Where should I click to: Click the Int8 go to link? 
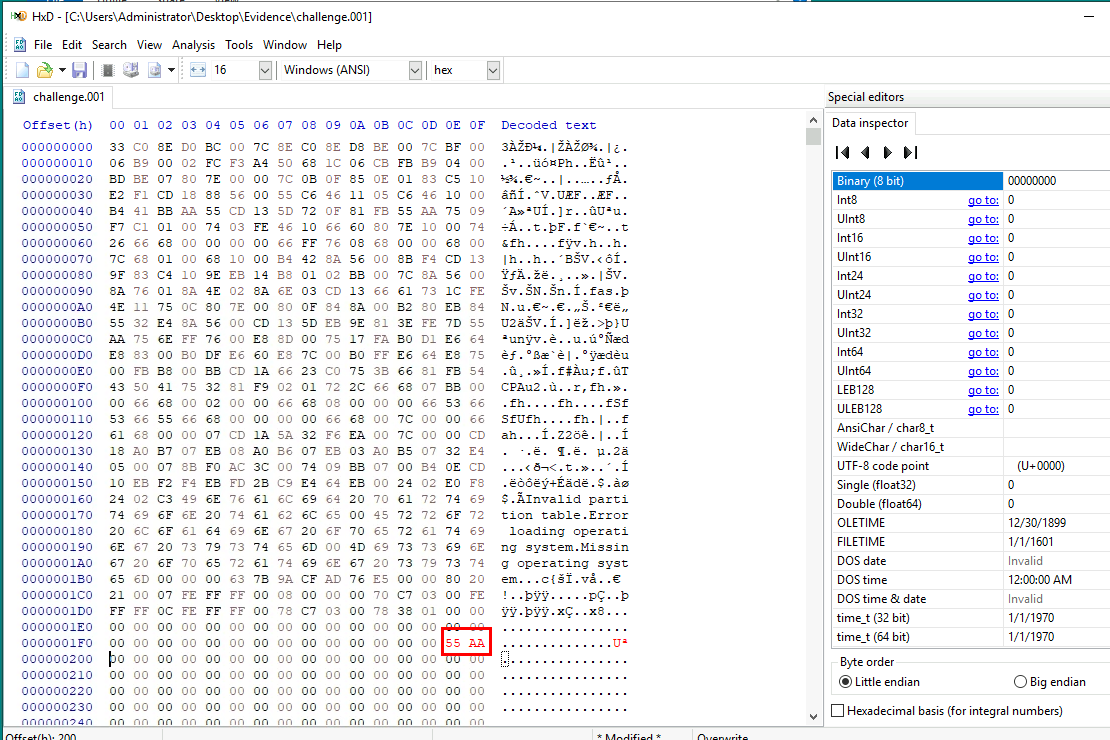(982, 200)
